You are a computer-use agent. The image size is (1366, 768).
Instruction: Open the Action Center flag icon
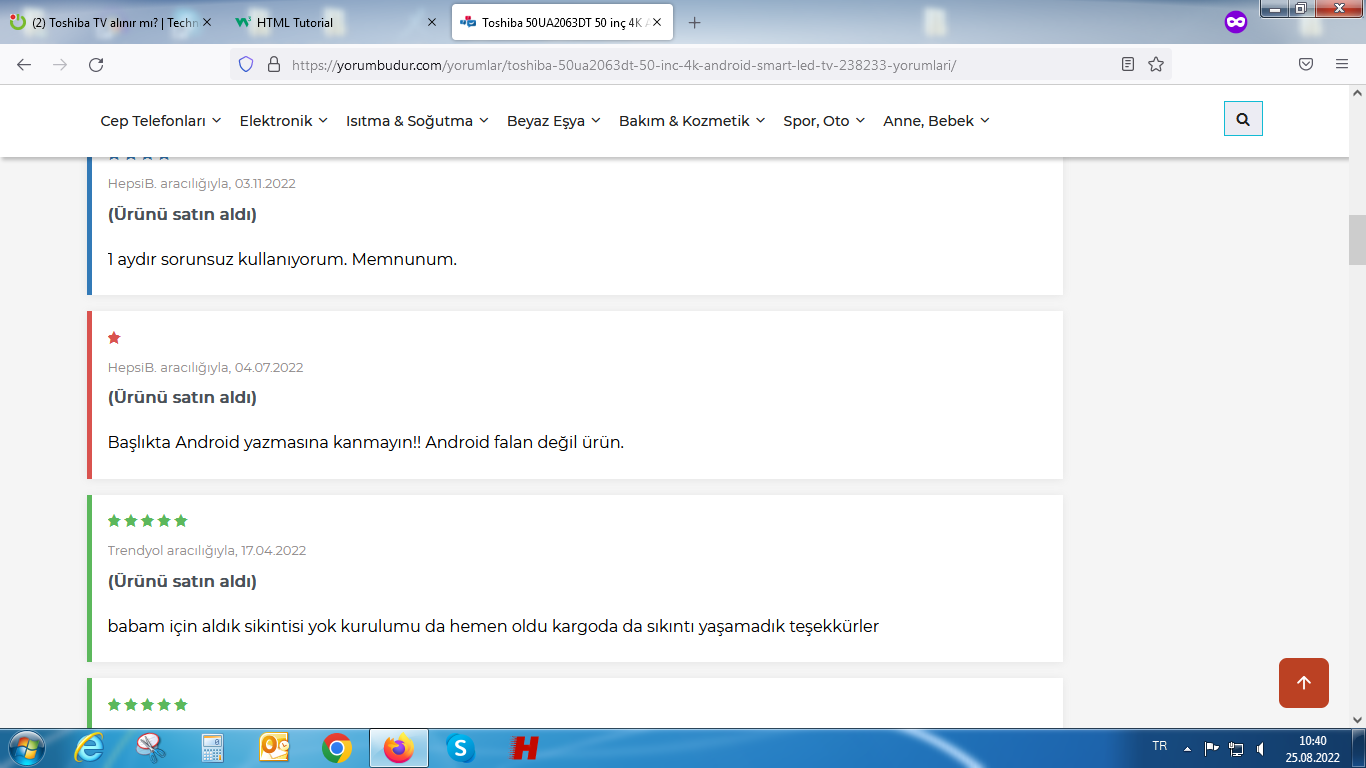pyautogui.click(x=1212, y=748)
